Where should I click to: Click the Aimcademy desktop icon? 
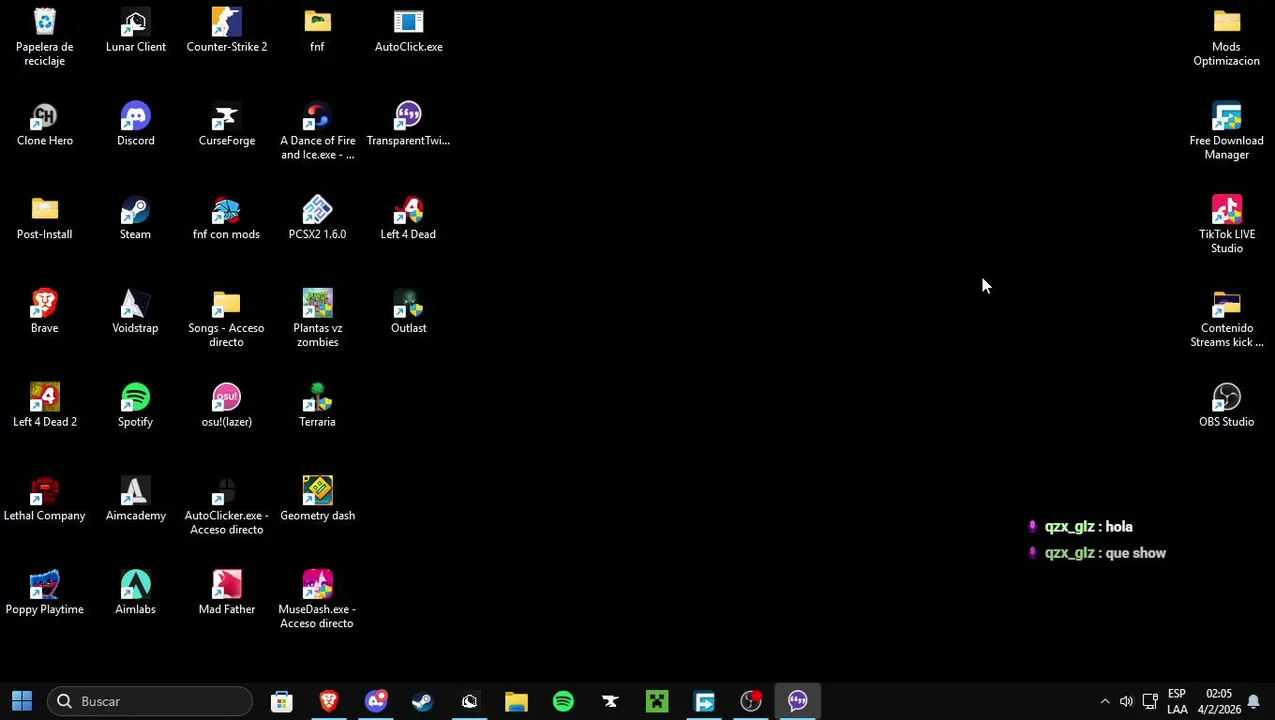[135, 500]
